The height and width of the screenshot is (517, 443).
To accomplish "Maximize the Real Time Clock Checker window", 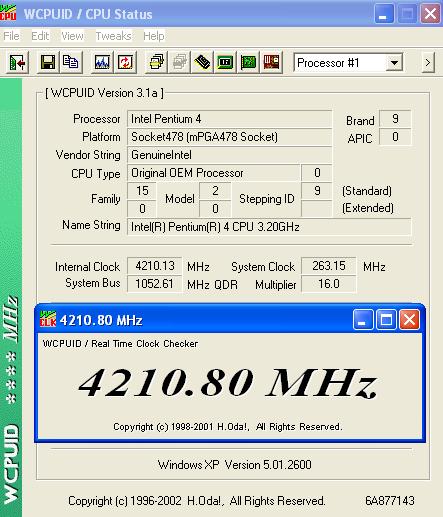I will click(x=386, y=319).
